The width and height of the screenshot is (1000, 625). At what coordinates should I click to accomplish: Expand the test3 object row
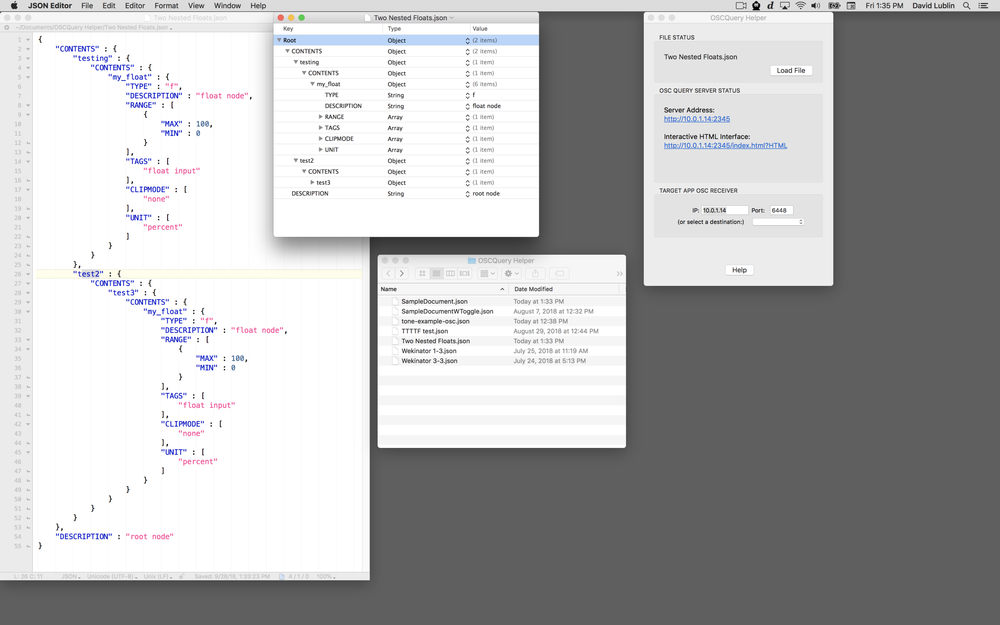click(x=312, y=182)
